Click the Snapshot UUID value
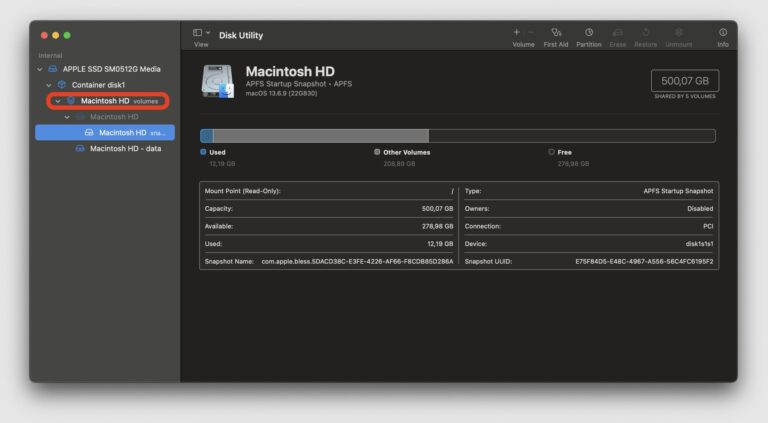 coord(644,261)
